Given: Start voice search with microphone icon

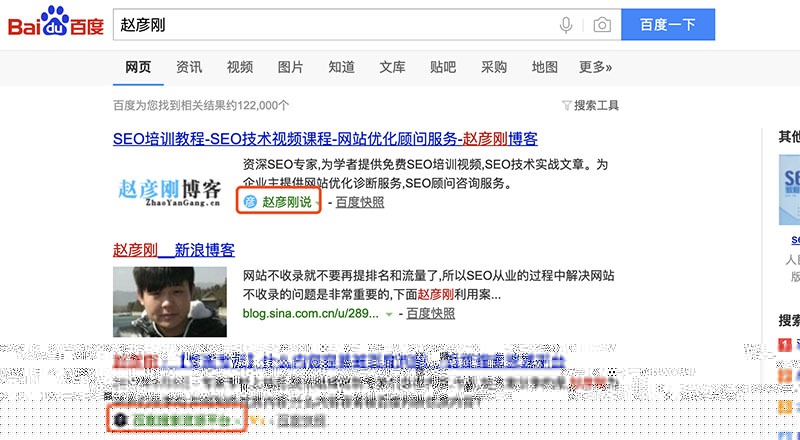Looking at the screenshot, I should (567, 24).
